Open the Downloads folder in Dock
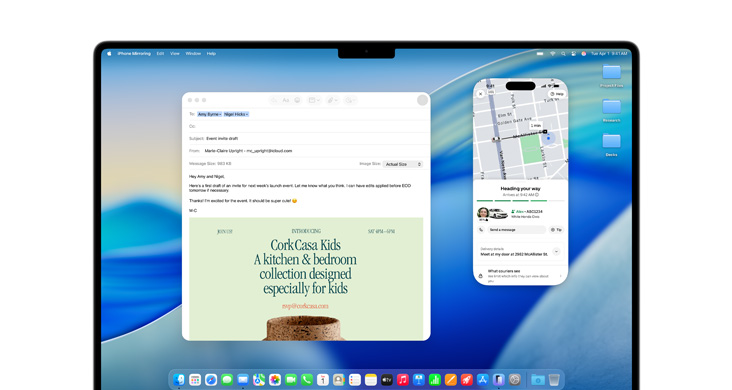The height and width of the screenshot is (390, 732). pos(538,380)
